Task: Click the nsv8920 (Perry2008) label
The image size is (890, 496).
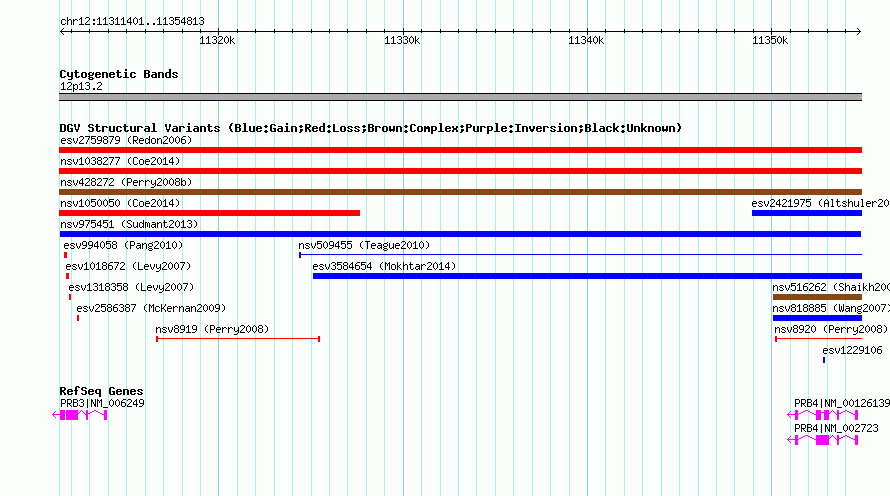Action: pyautogui.click(x=831, y=329)
